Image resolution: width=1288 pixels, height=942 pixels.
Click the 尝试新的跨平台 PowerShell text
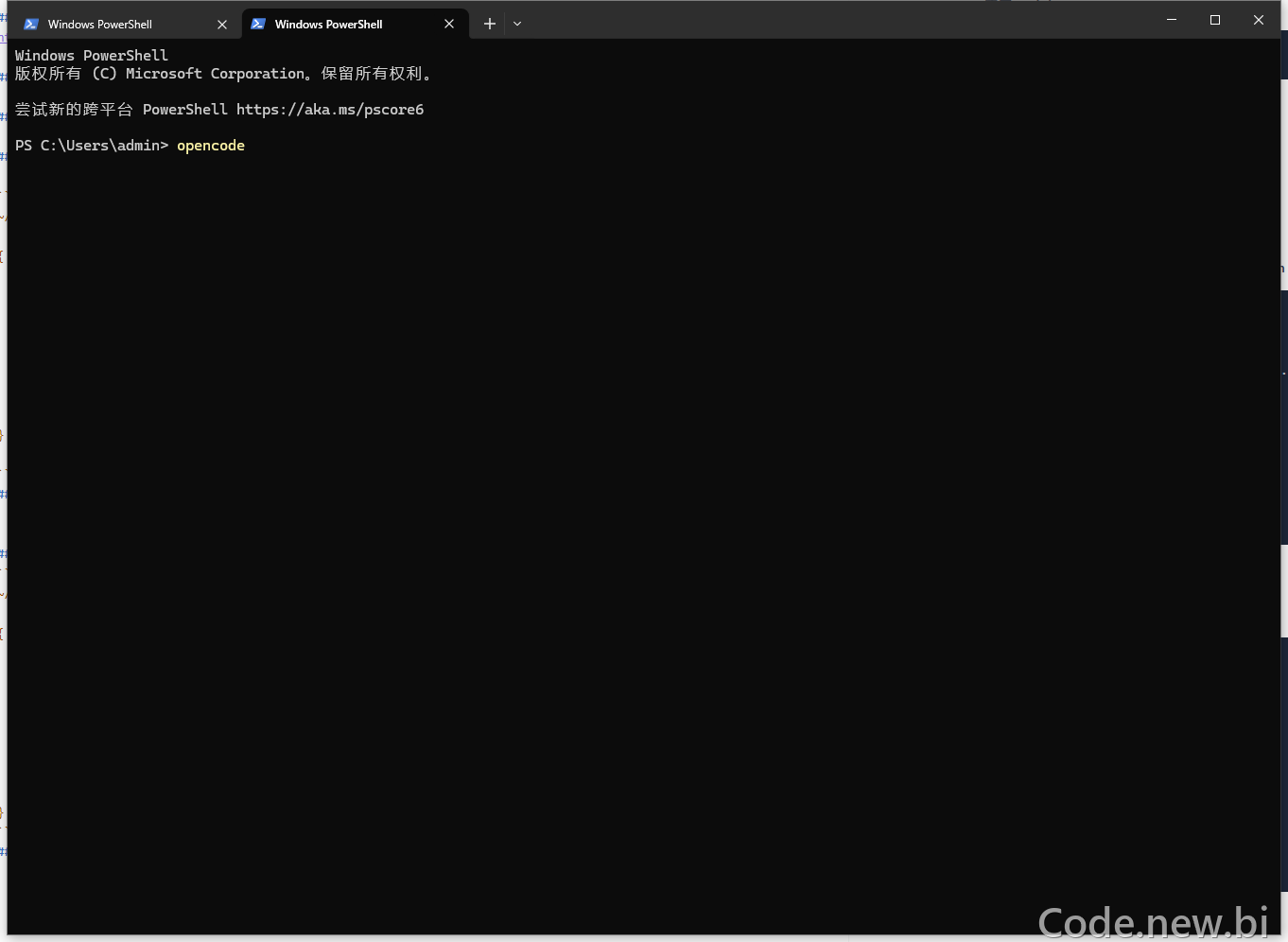(x=121, y=110)
